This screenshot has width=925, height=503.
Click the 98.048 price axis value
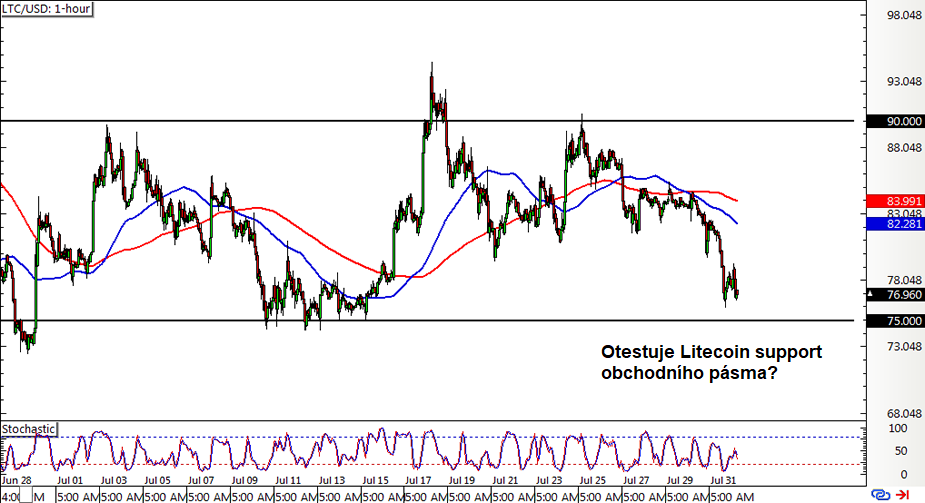click(904, 15)
